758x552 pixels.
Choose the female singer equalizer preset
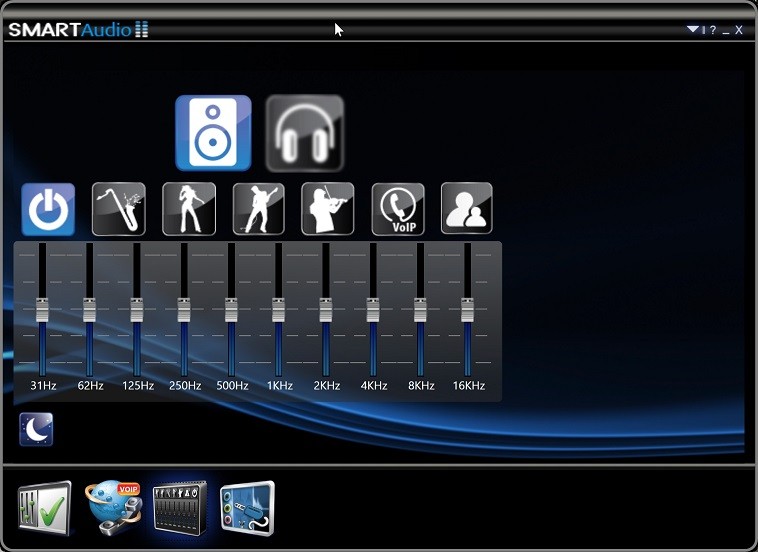[x=189, y=209]
